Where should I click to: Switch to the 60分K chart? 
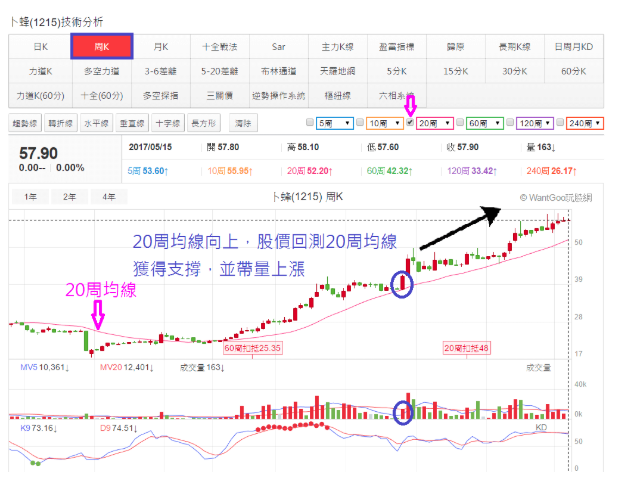point(574,71)
